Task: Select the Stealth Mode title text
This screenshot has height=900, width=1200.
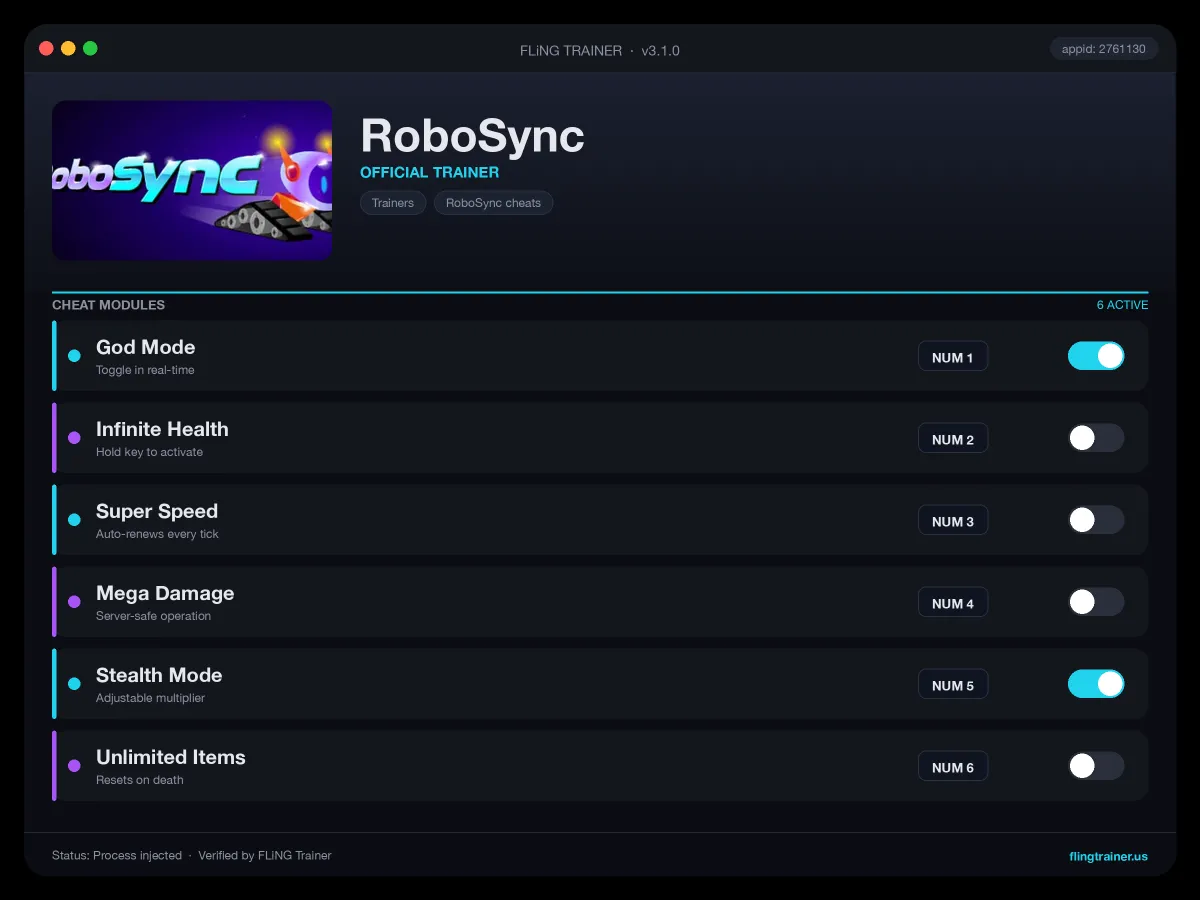Action: pos(159,675)
